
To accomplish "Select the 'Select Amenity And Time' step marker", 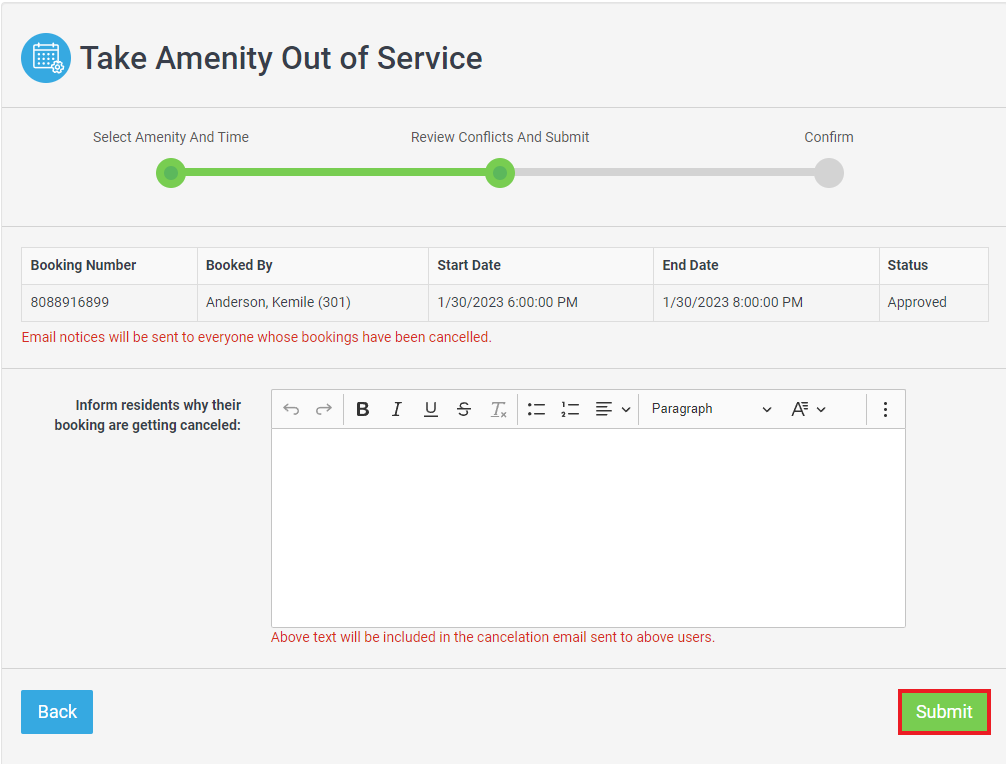I will (x=171, y=173).
